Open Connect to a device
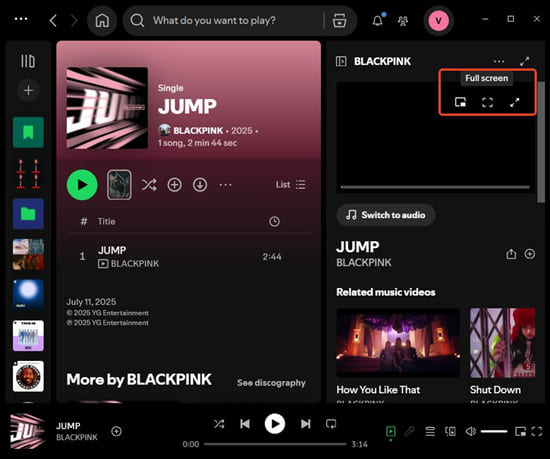 click(450, 431)
